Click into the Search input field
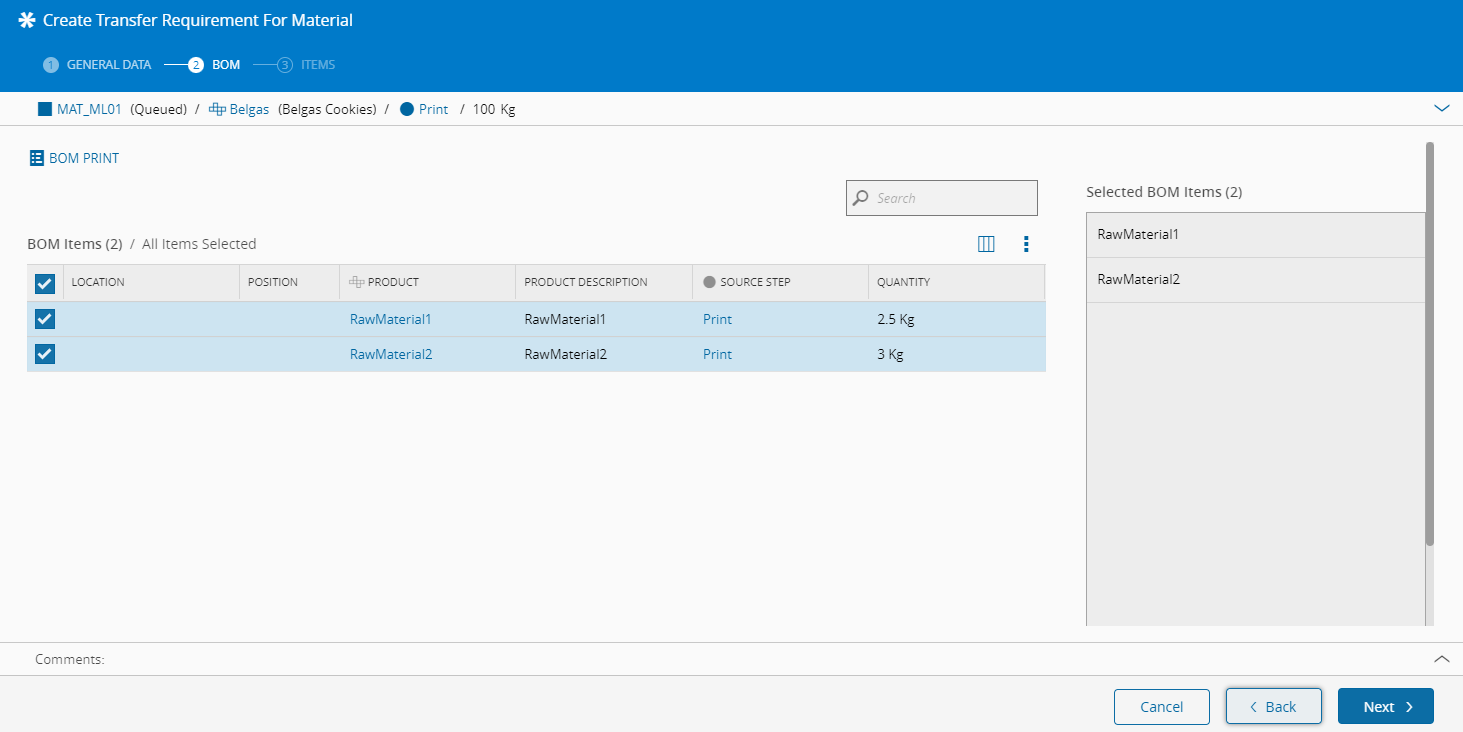 click(x=950, y=198)
